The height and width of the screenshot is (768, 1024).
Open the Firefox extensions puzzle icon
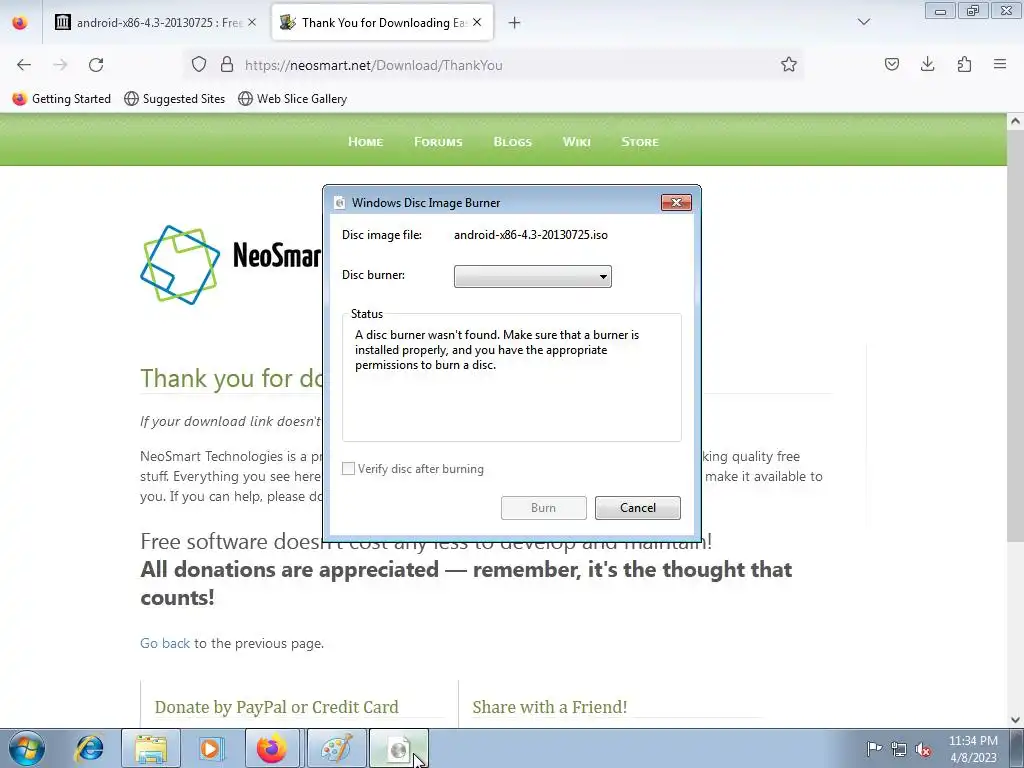[x=964, y=65]
